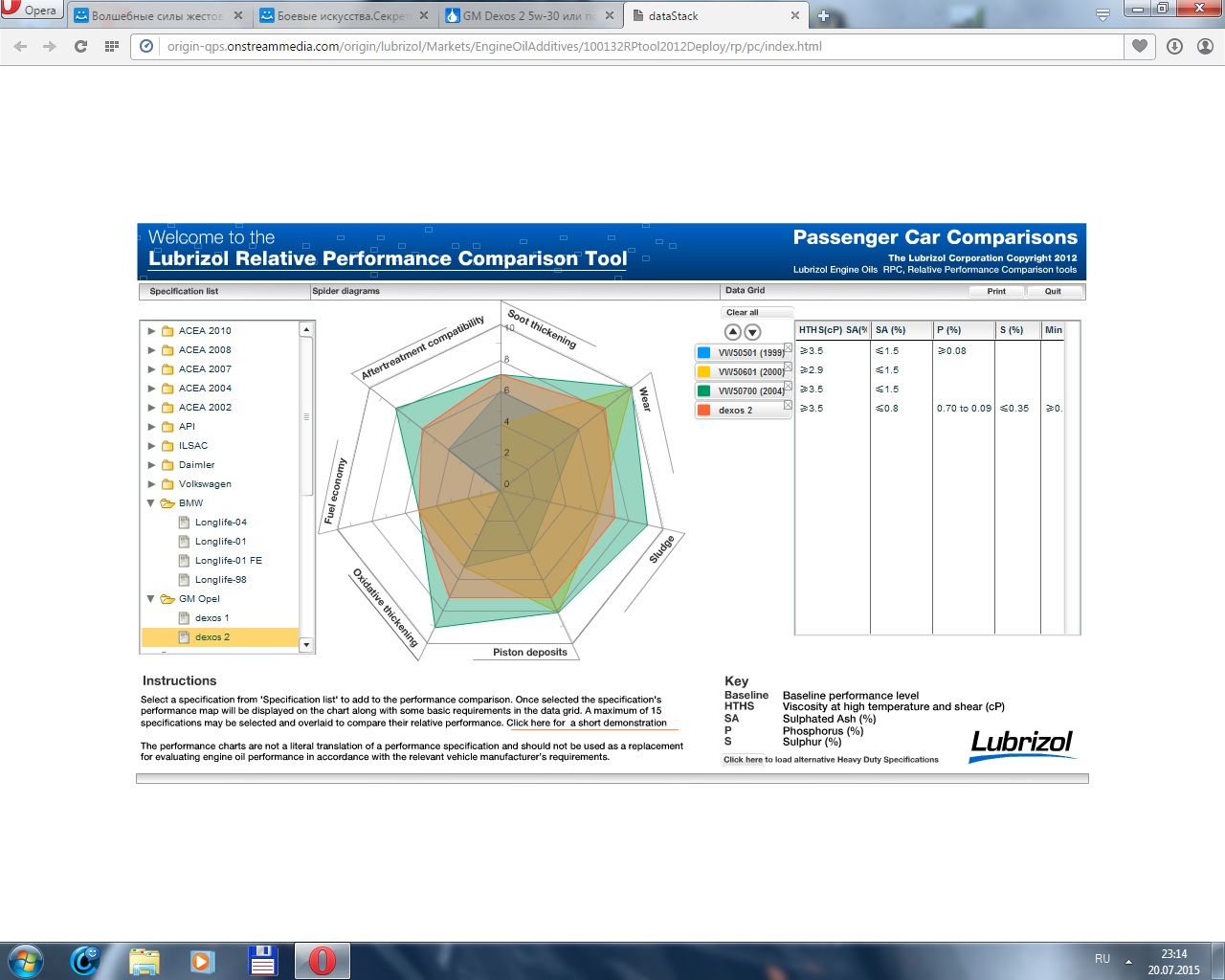Open the RU language indicator
Image resolution: width=1225 pixels, height=980 pixels.
pyautogui.click(x=1102, y=959)
